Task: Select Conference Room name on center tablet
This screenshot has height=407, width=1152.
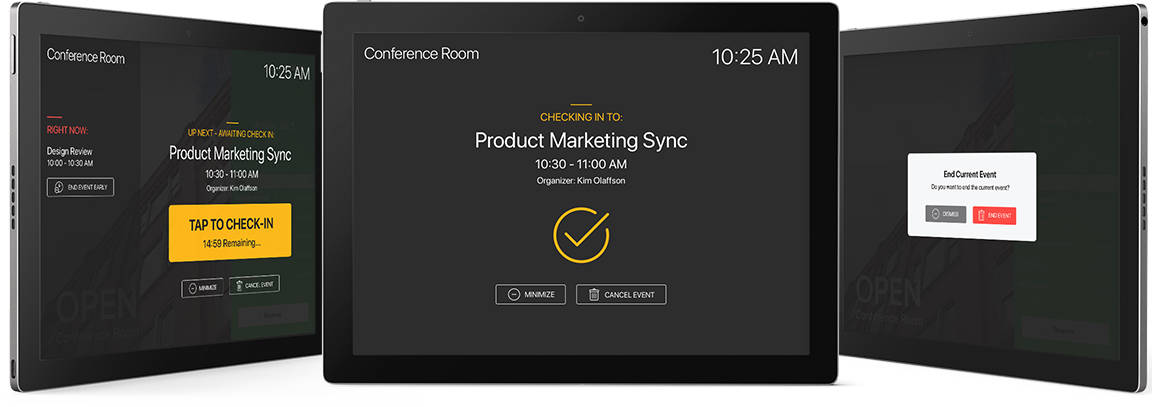Action: pos(421,53)
